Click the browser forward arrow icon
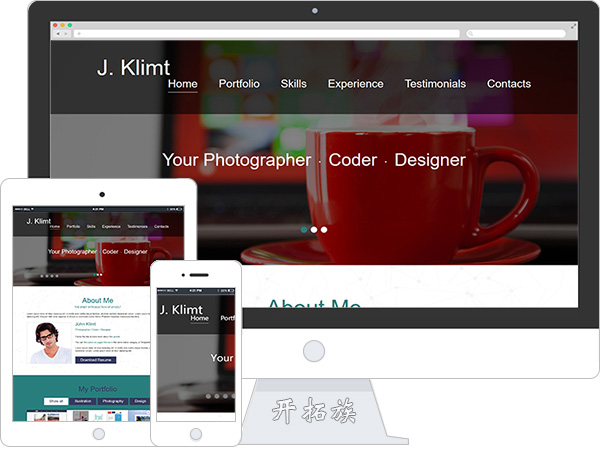 point(66,34)
